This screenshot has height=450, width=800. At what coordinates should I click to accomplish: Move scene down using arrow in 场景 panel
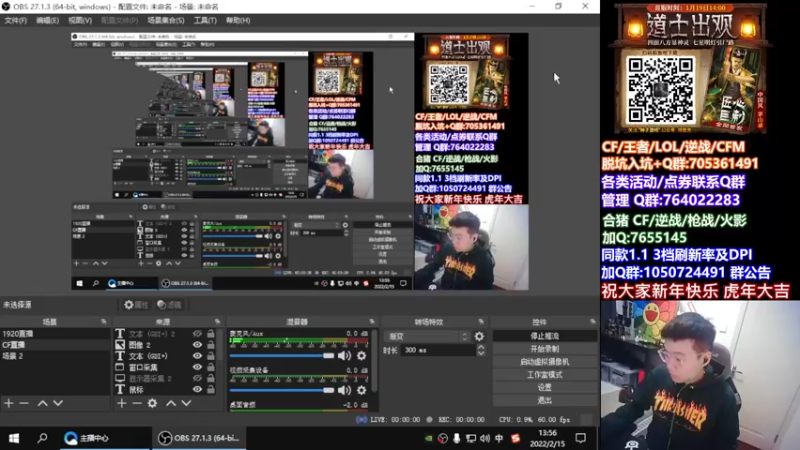[58, 403]
